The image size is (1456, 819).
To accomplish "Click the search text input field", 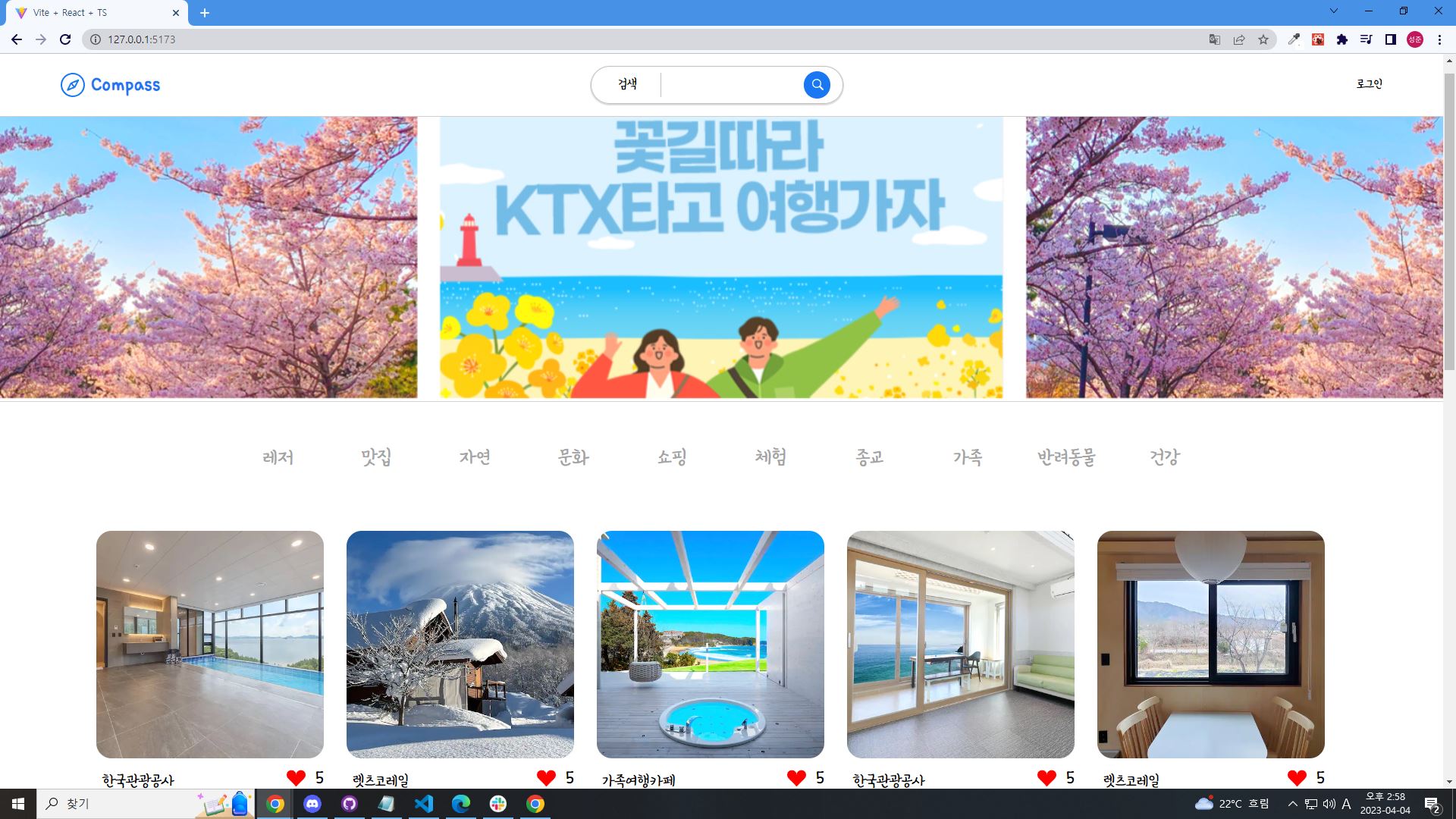I will click(732, 85).
